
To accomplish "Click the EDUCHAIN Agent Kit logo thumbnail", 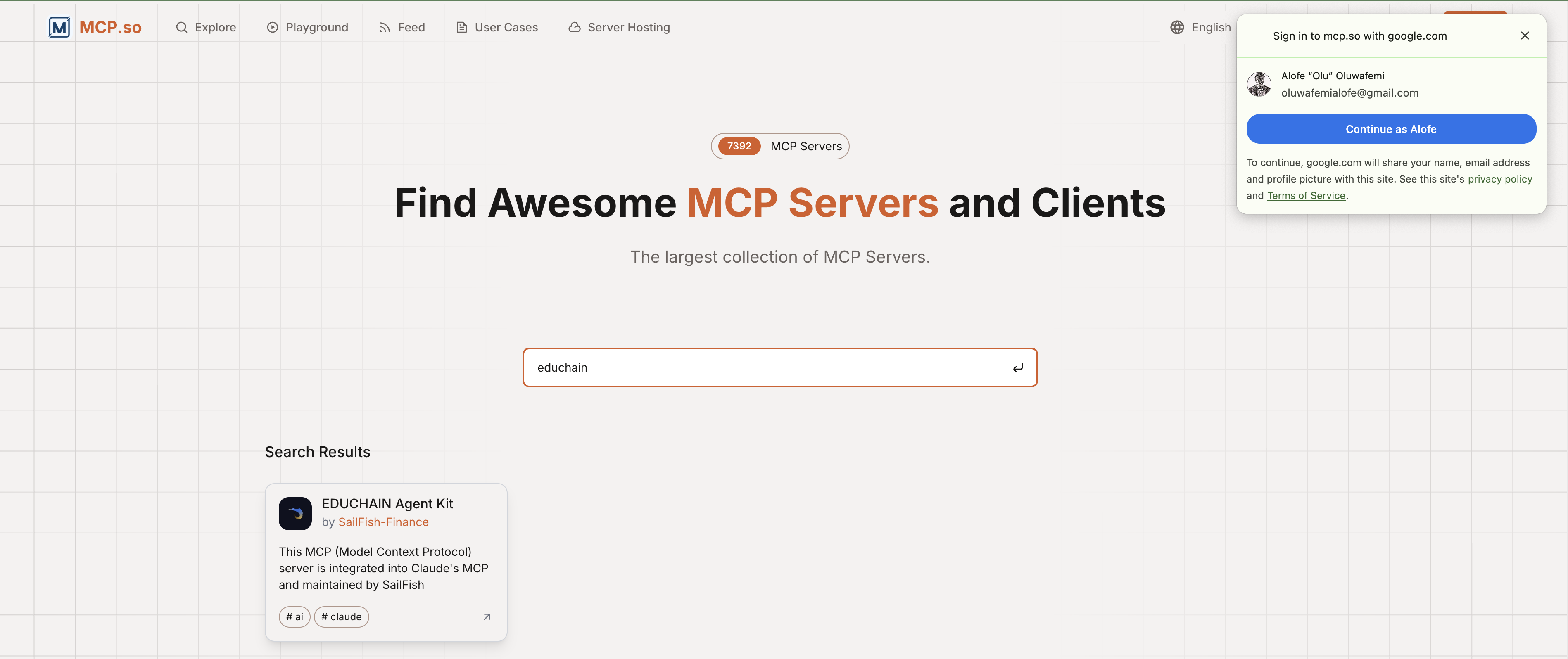I will point(295,513).
